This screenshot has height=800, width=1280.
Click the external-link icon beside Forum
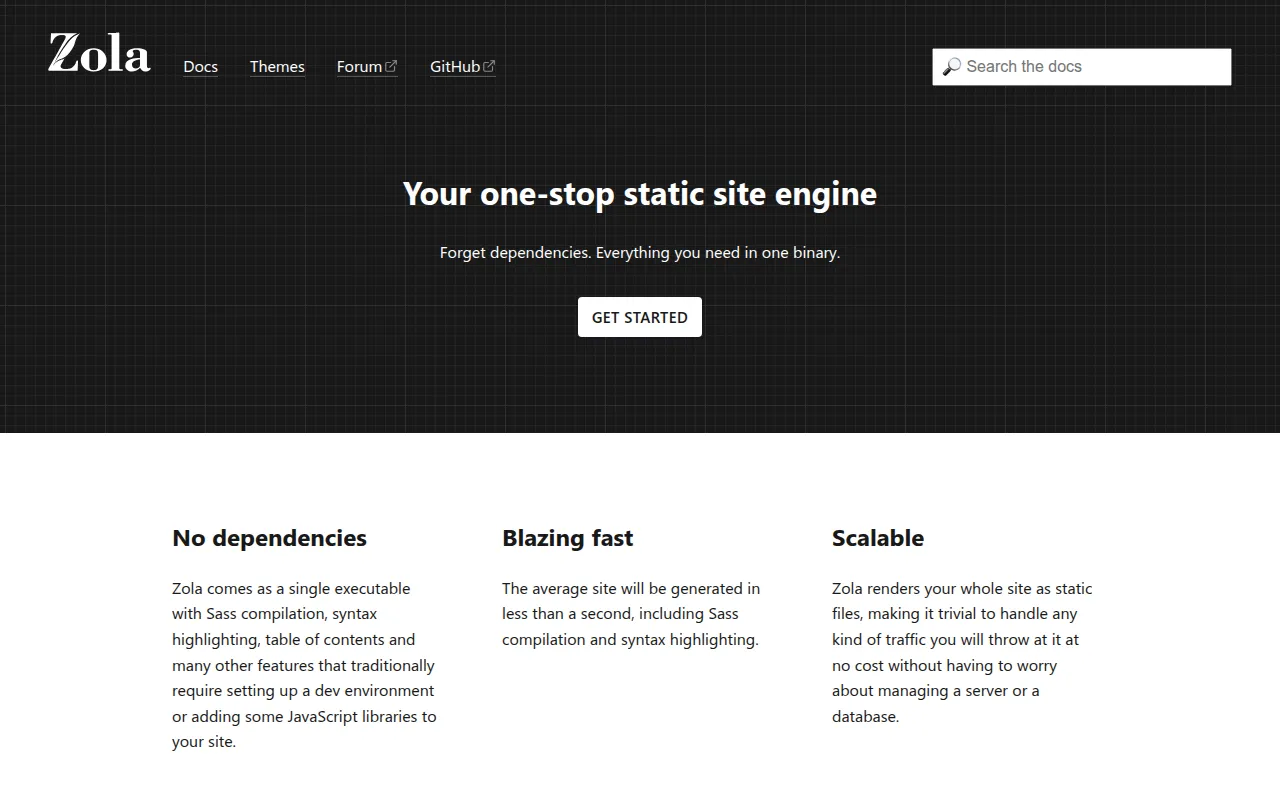click(x=391, y=66)
